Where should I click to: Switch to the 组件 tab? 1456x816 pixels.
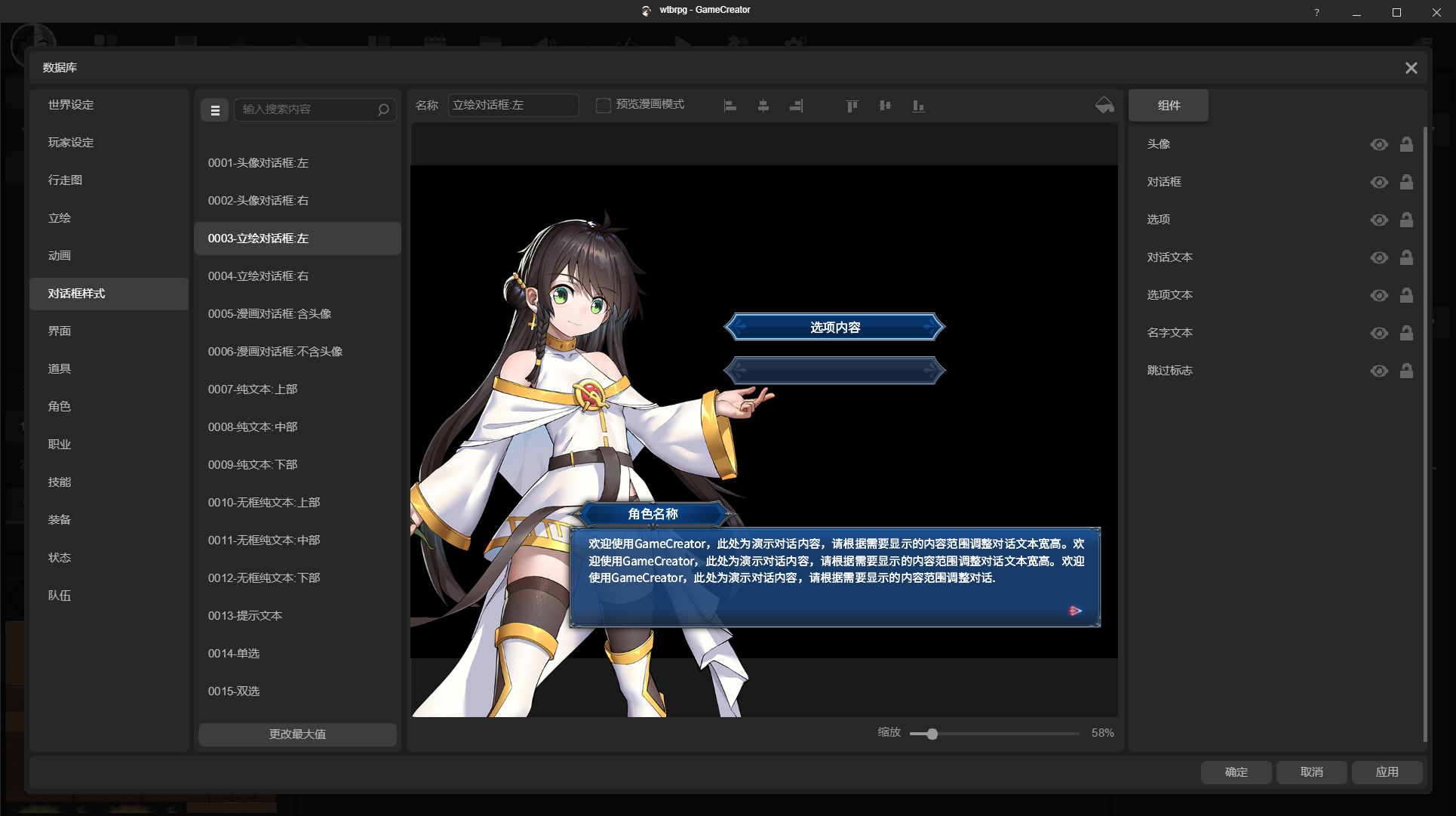(x=1169, y=106)
